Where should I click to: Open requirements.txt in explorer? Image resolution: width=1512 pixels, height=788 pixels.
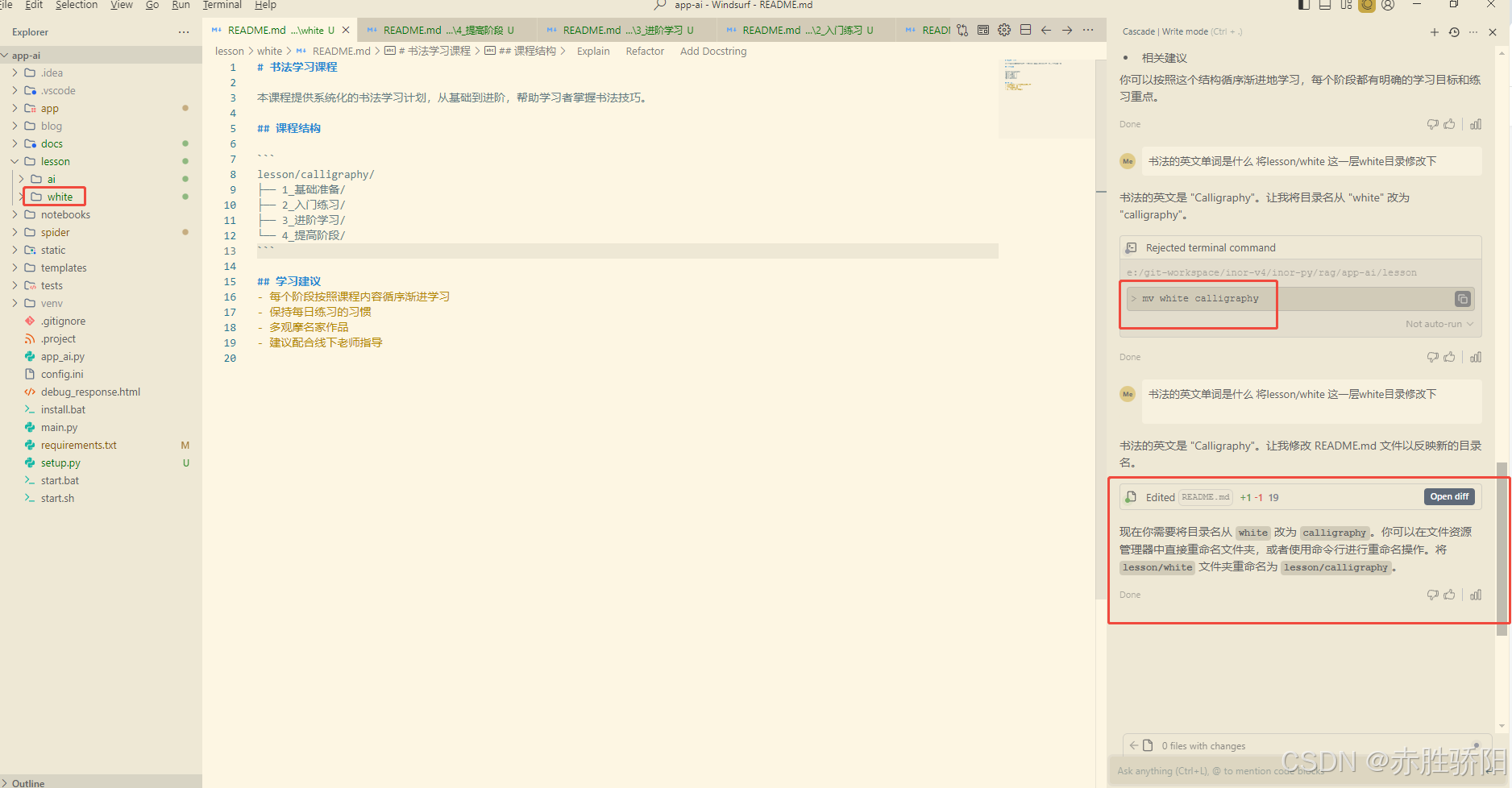coord(79,445)
